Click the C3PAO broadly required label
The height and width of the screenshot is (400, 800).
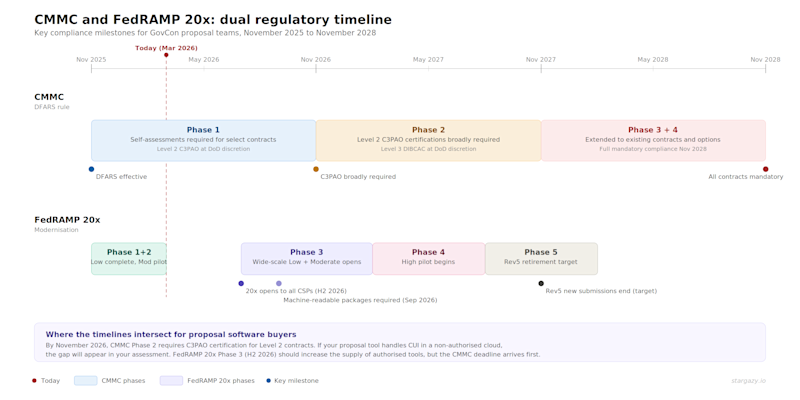(358, 177)
